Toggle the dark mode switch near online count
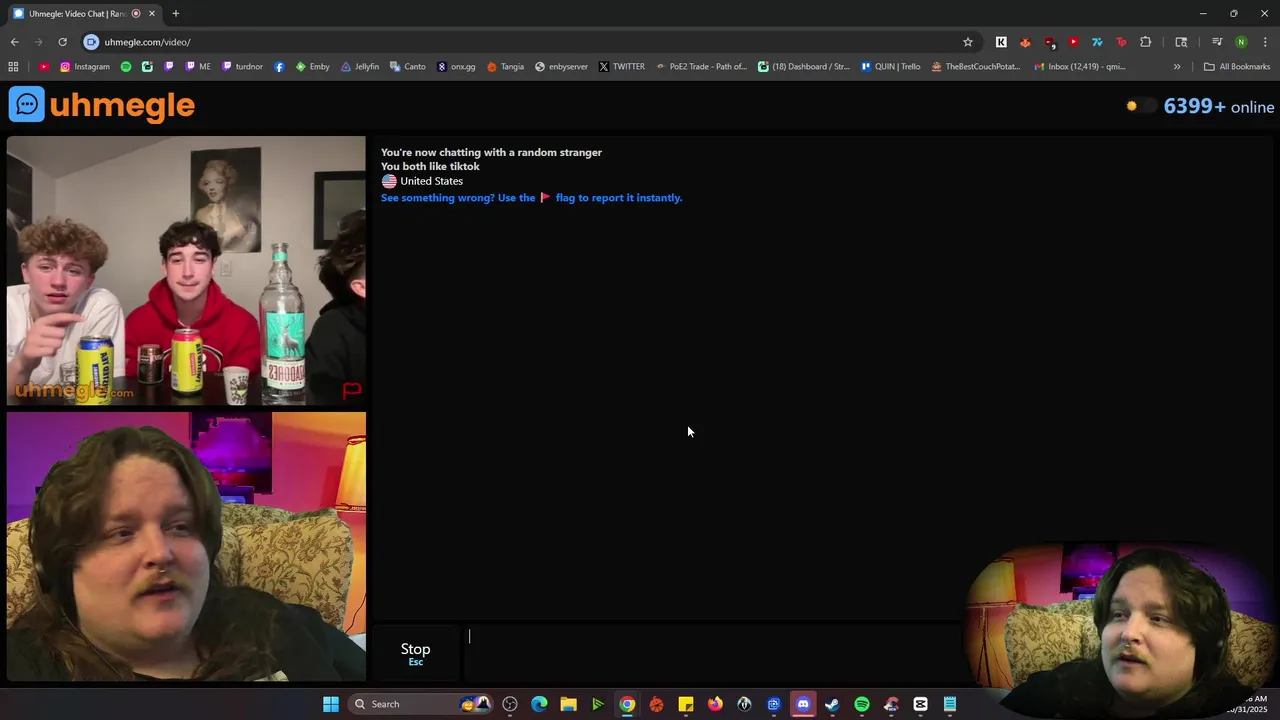Viewport: 1280px width, 720px height. pos(1140,106)
